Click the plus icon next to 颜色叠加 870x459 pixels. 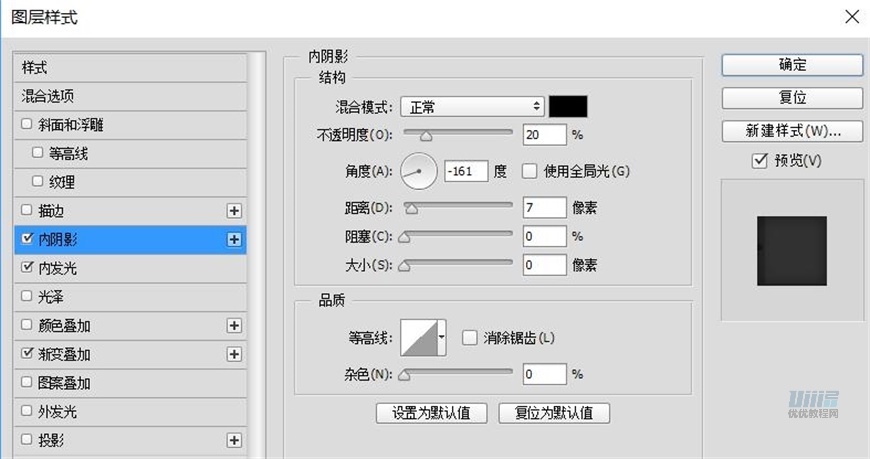[x=234, y=326]
